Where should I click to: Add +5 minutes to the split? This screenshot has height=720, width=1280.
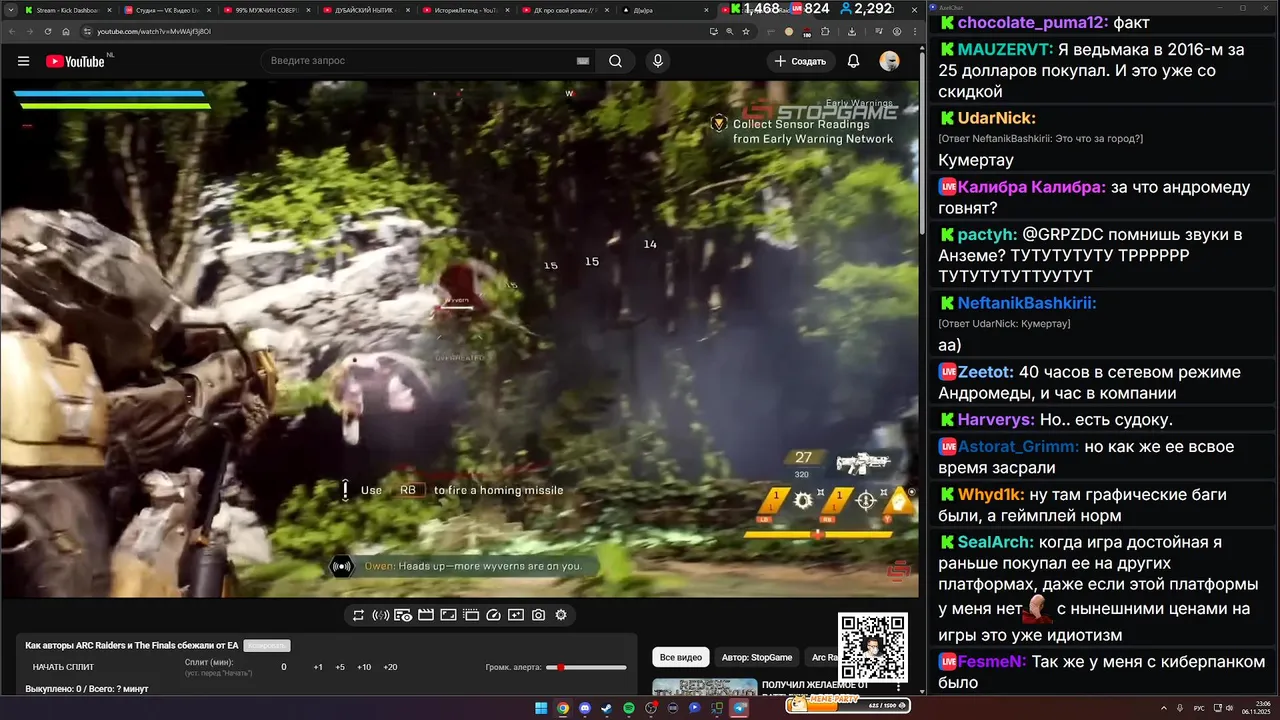(x=340, y=667)
